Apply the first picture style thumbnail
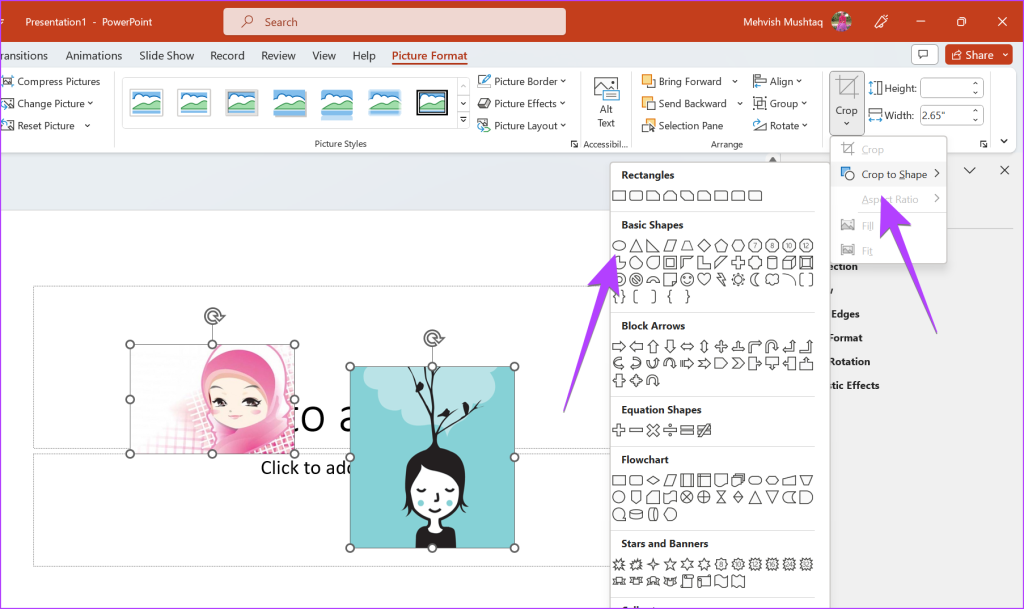Image resolution: width=1024 pixels, height=609 pixels. [x=146, y=102]
